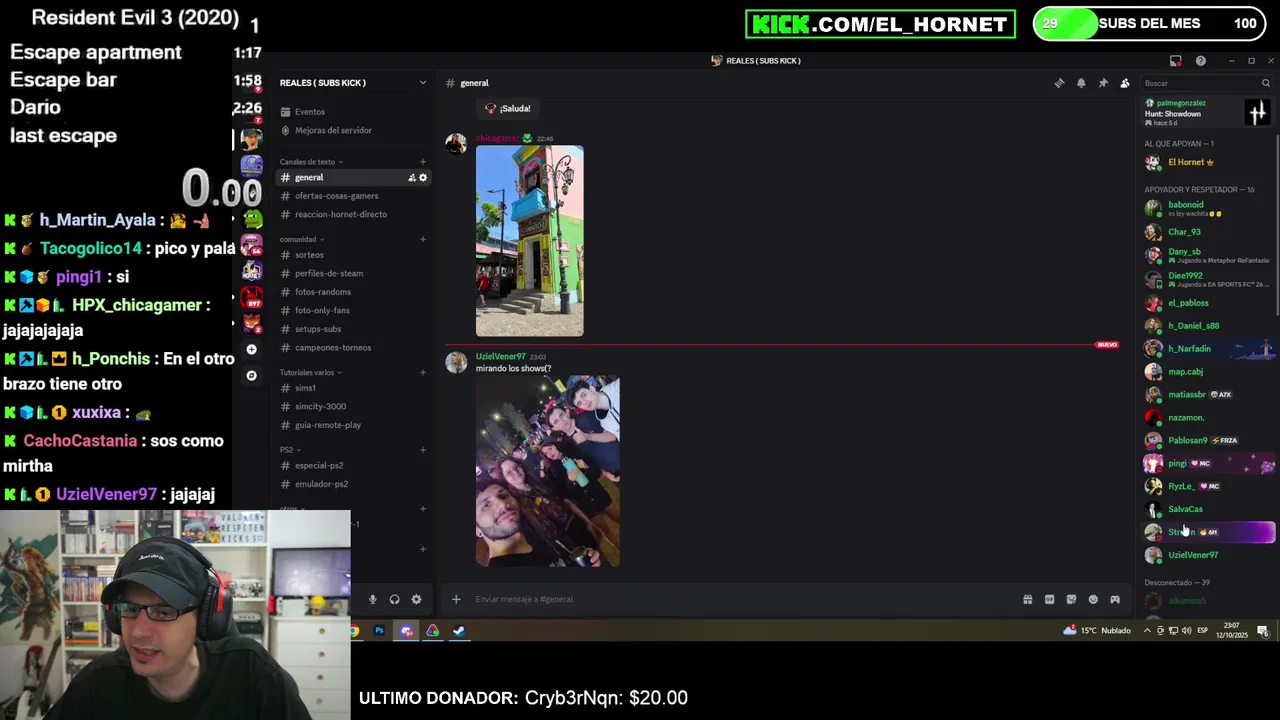Open the Threads icon in channel header
The width and height of the screenshot is (1280, 720).
click(x=1059, y=83)
